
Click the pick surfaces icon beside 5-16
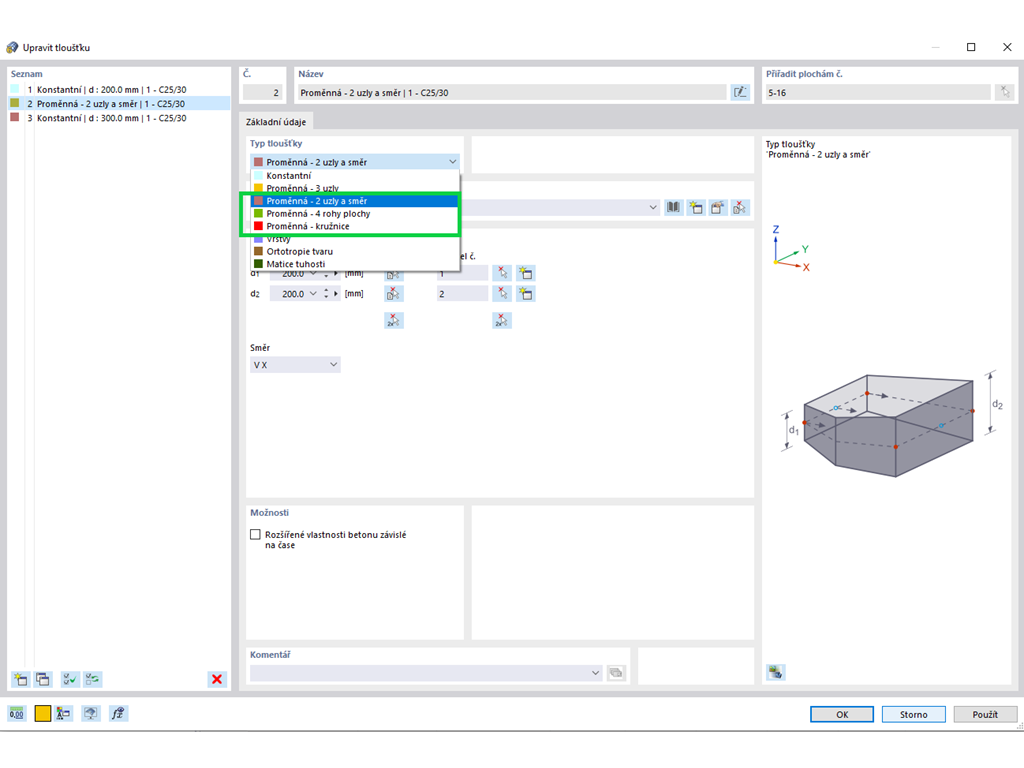[1005, 93]
